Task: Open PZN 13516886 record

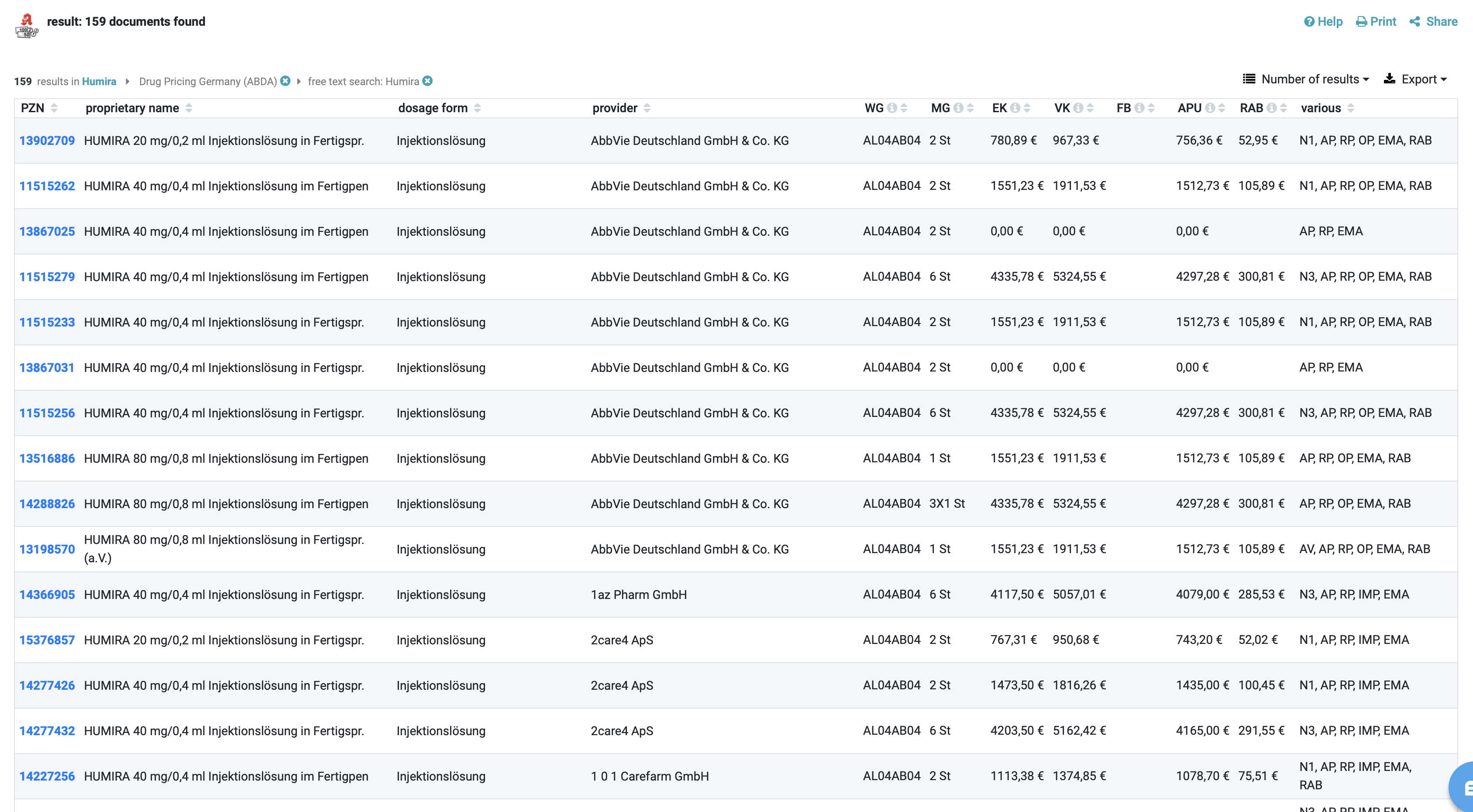Action: 47,459
